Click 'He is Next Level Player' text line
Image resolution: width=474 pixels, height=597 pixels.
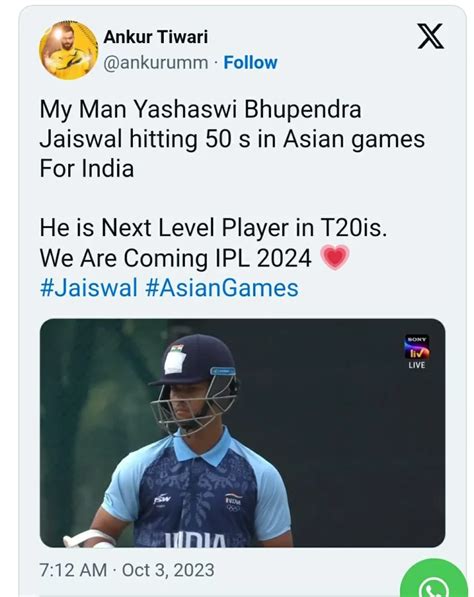pos(213,228)
